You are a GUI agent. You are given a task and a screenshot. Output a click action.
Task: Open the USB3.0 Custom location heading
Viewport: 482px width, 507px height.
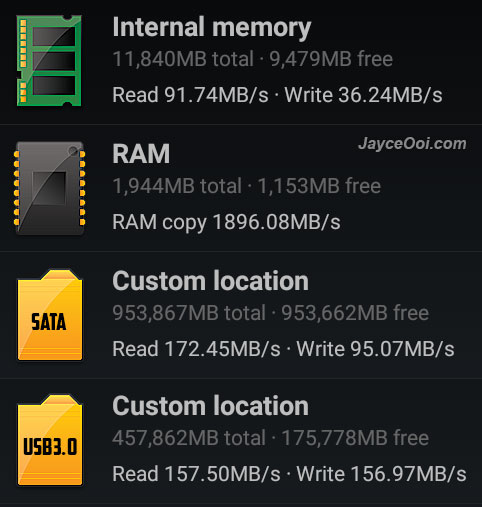210,406
